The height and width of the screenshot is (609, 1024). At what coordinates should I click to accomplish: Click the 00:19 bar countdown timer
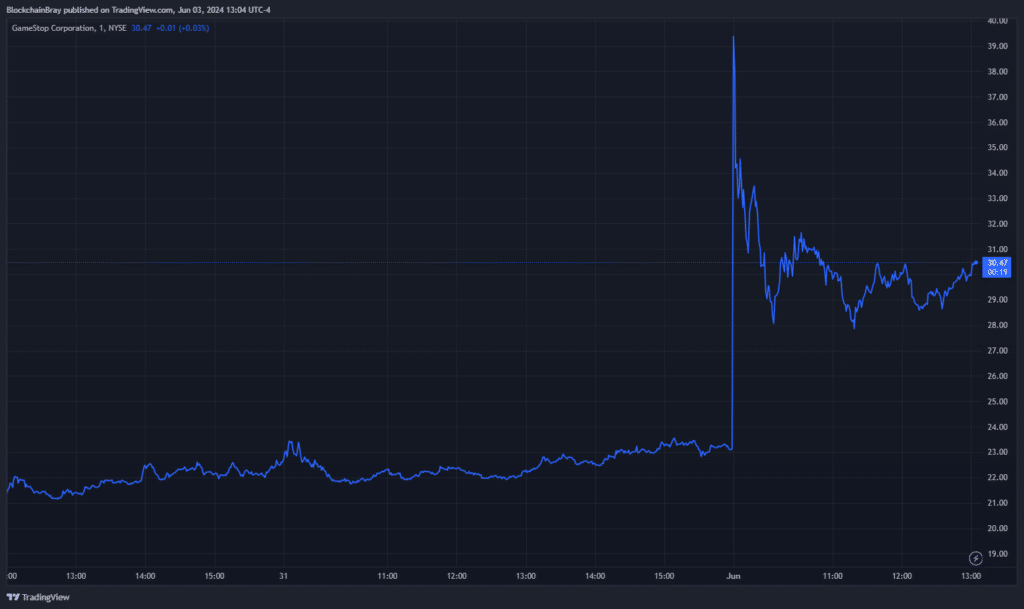coord(997,272)
